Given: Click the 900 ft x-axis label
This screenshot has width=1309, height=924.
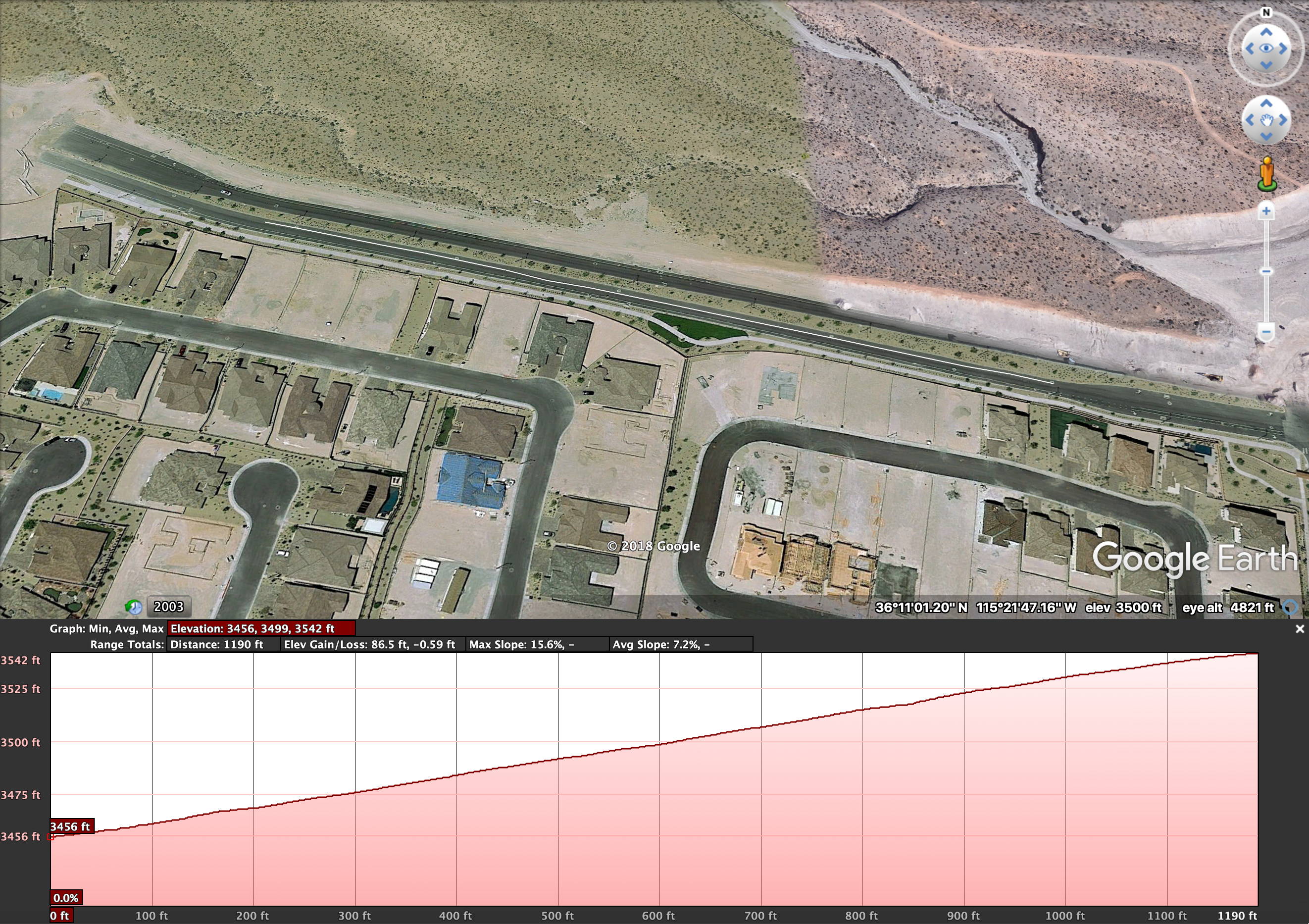Looking at the screenshot, I should tap(963, 916).
